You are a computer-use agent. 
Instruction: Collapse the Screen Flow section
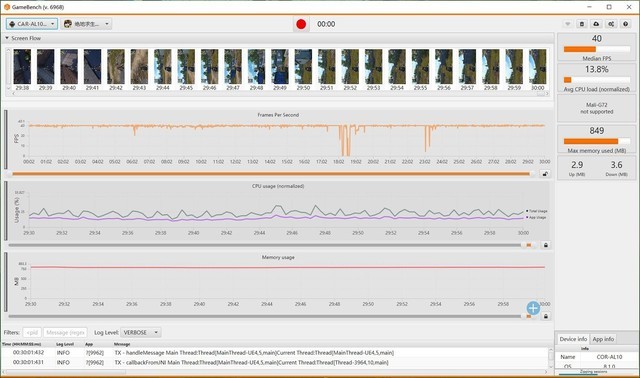pyautogui.click(x=7, y=38)
